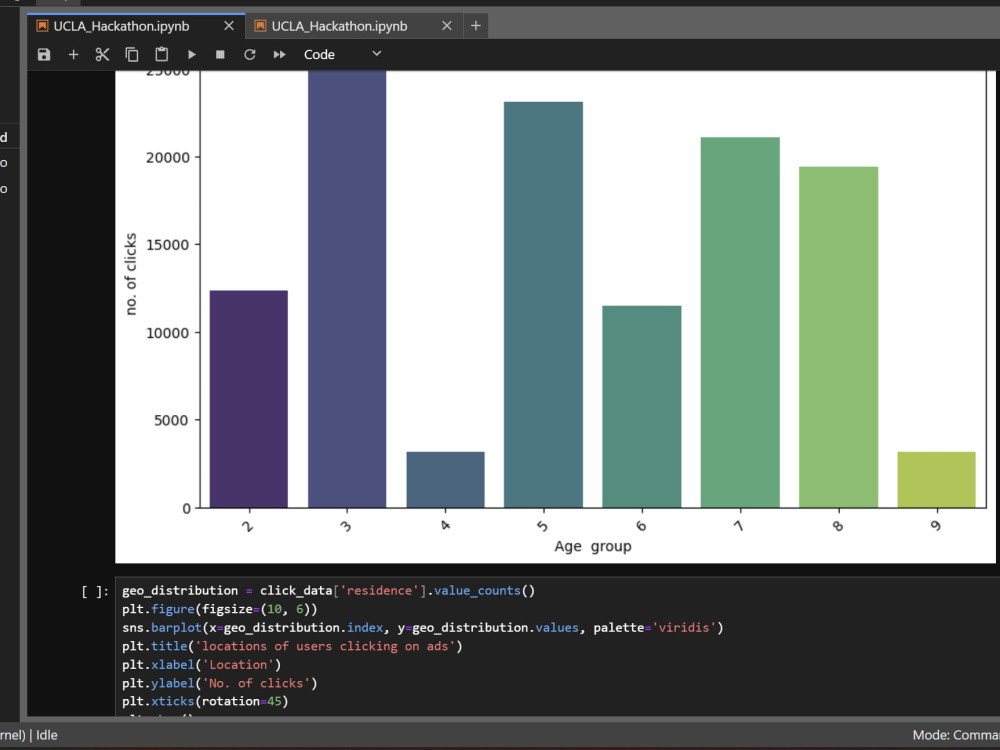Click the tallest bar for age group 3
This screenshot has height=750, width=1000.
pyautogui.click(x=347, y=290)
